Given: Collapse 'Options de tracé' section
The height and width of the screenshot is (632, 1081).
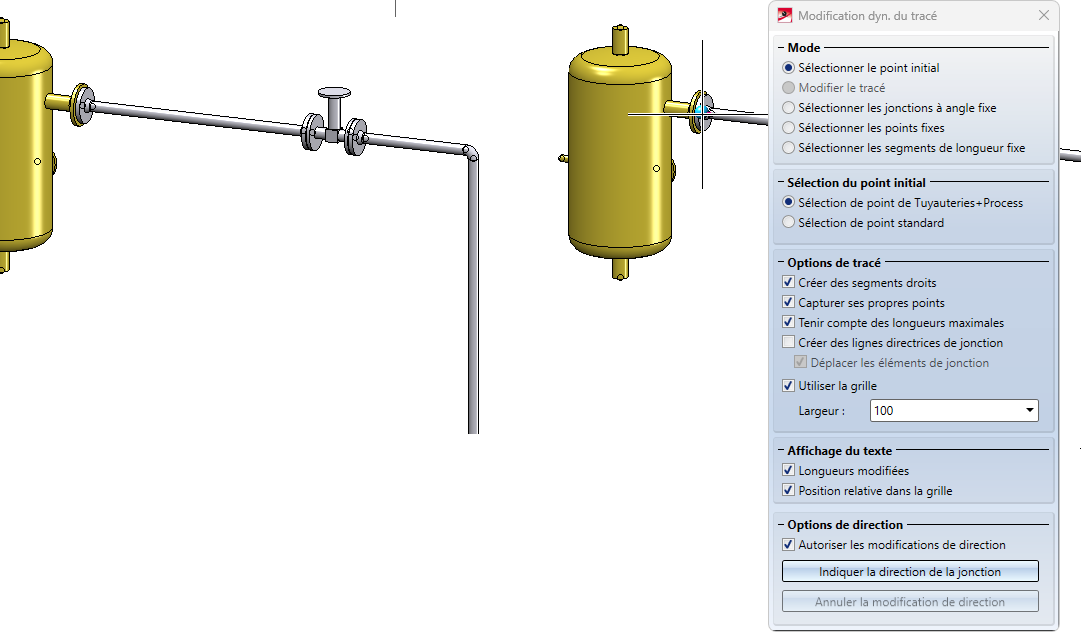Looking at the screenshot, I should [782, 263].
